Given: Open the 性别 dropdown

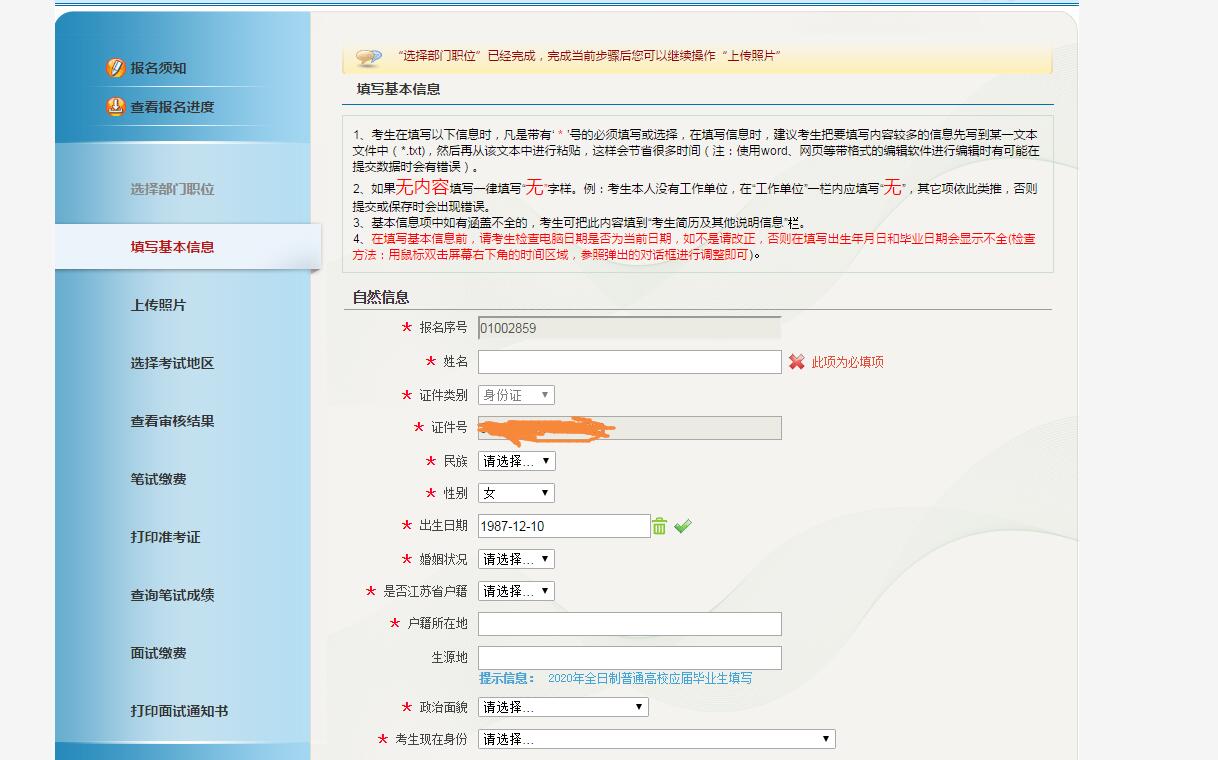Looking at the screenshot, I should point(516,493).
